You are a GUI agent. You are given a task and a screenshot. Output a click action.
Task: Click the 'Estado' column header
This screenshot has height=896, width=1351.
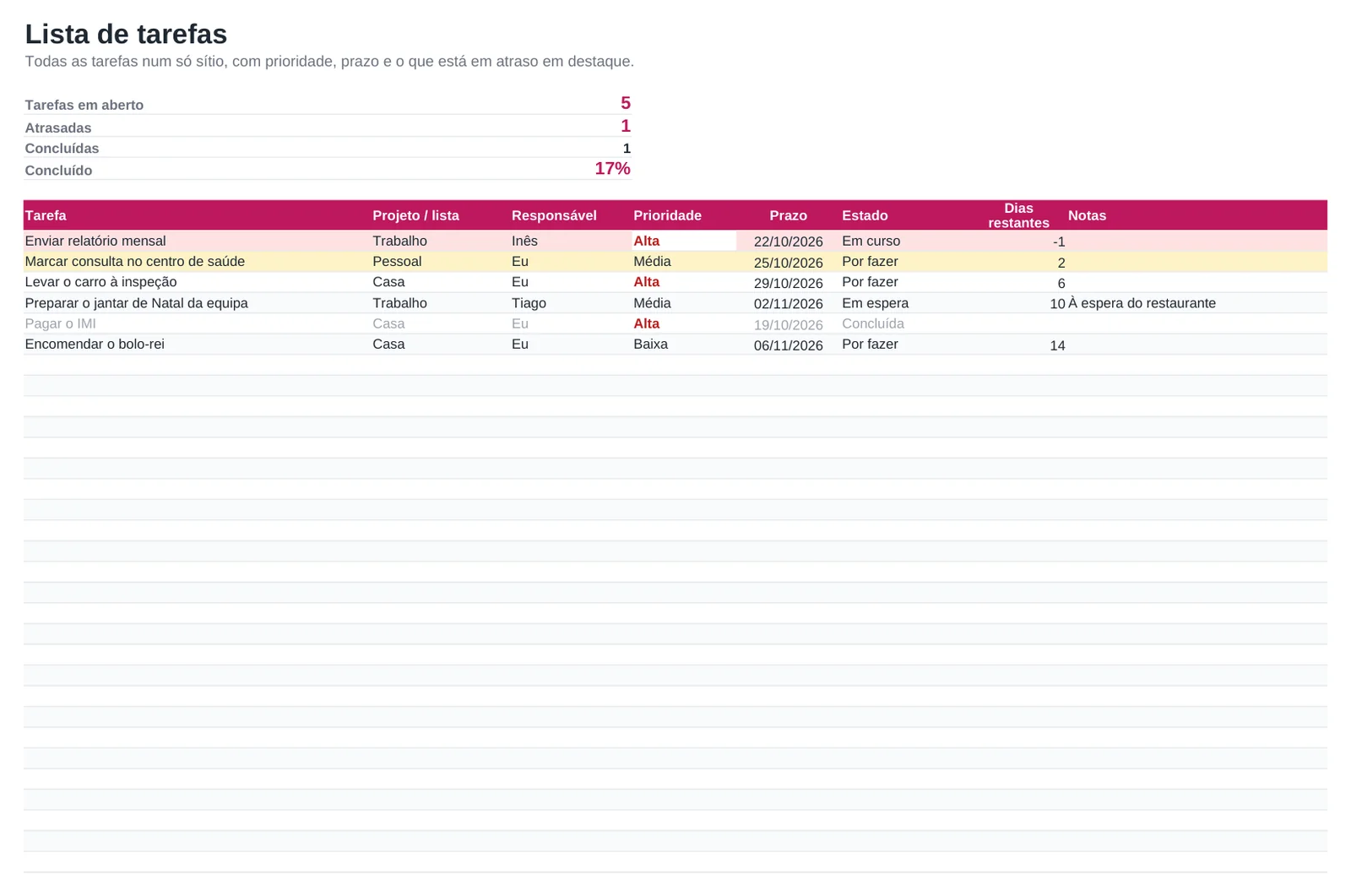coord(865,215)
